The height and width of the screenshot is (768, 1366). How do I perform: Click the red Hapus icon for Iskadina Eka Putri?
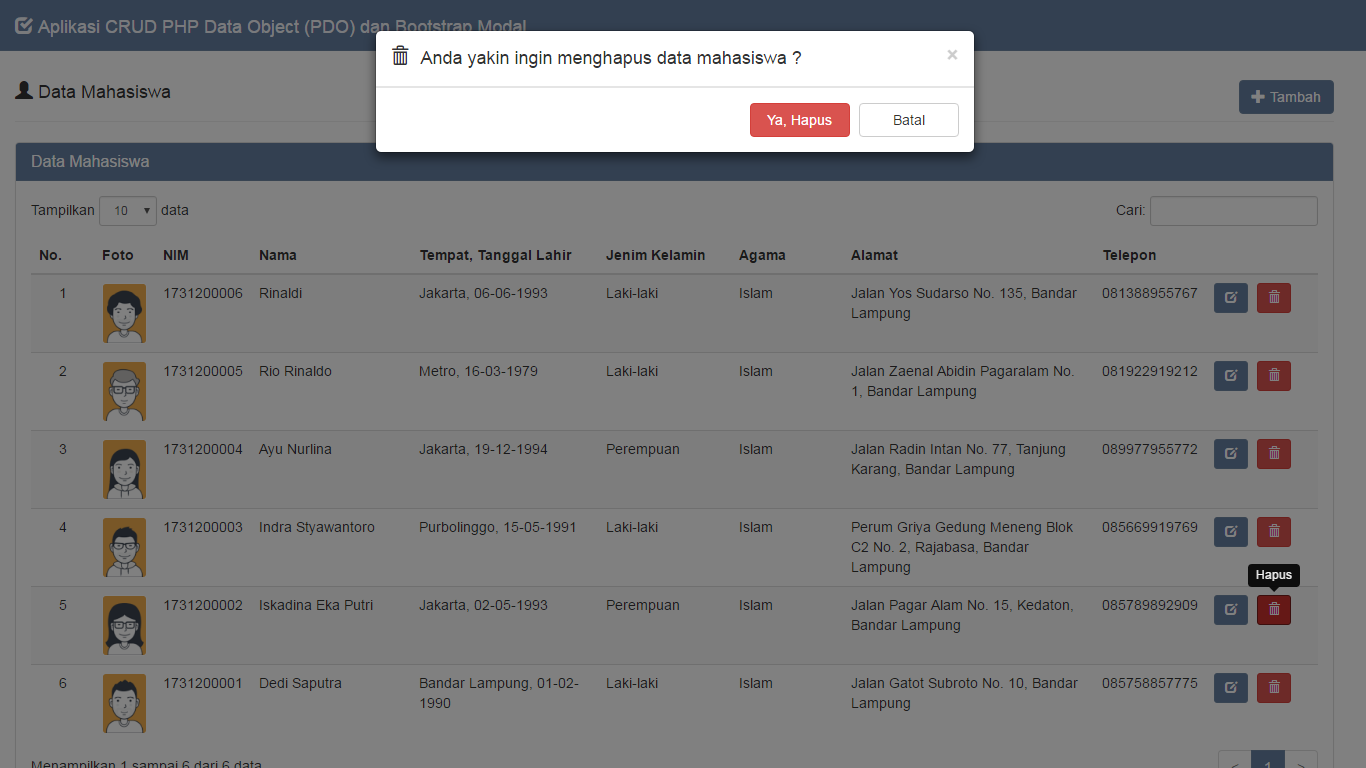(1273, 610)
